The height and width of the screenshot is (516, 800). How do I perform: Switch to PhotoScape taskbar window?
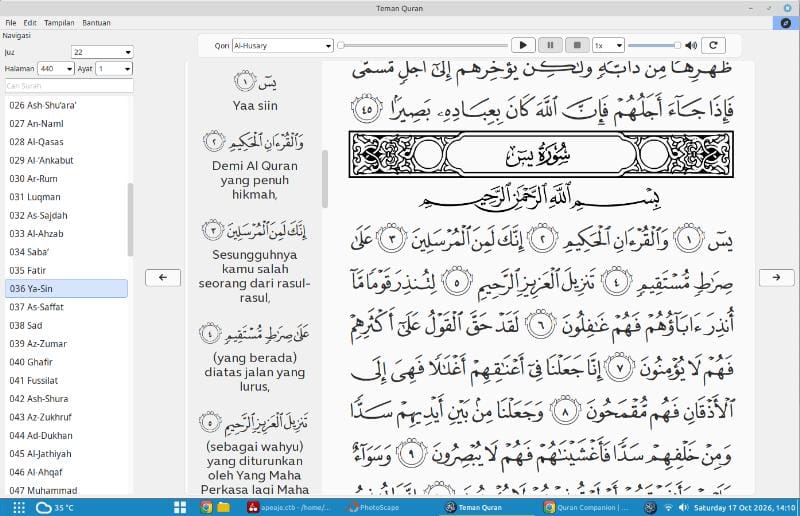[x=373, y=507]
